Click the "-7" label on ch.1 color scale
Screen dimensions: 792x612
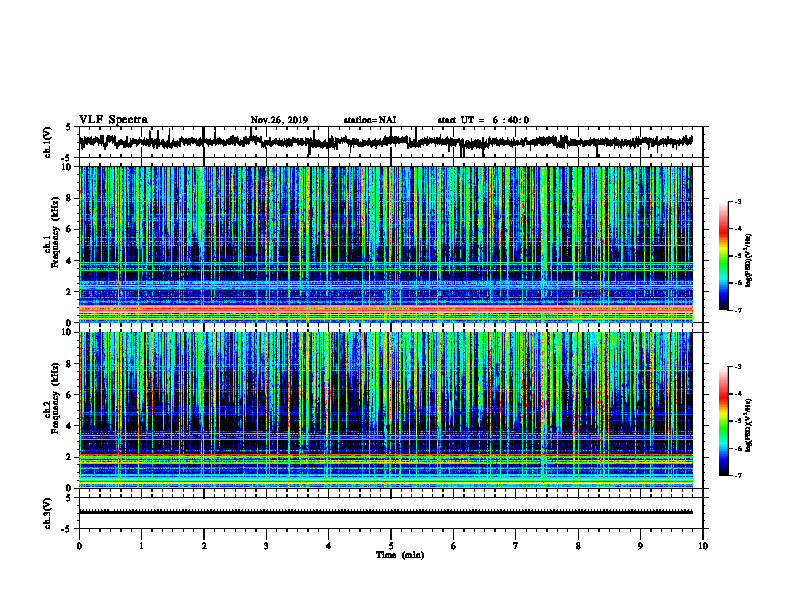(x=737, y=310)
